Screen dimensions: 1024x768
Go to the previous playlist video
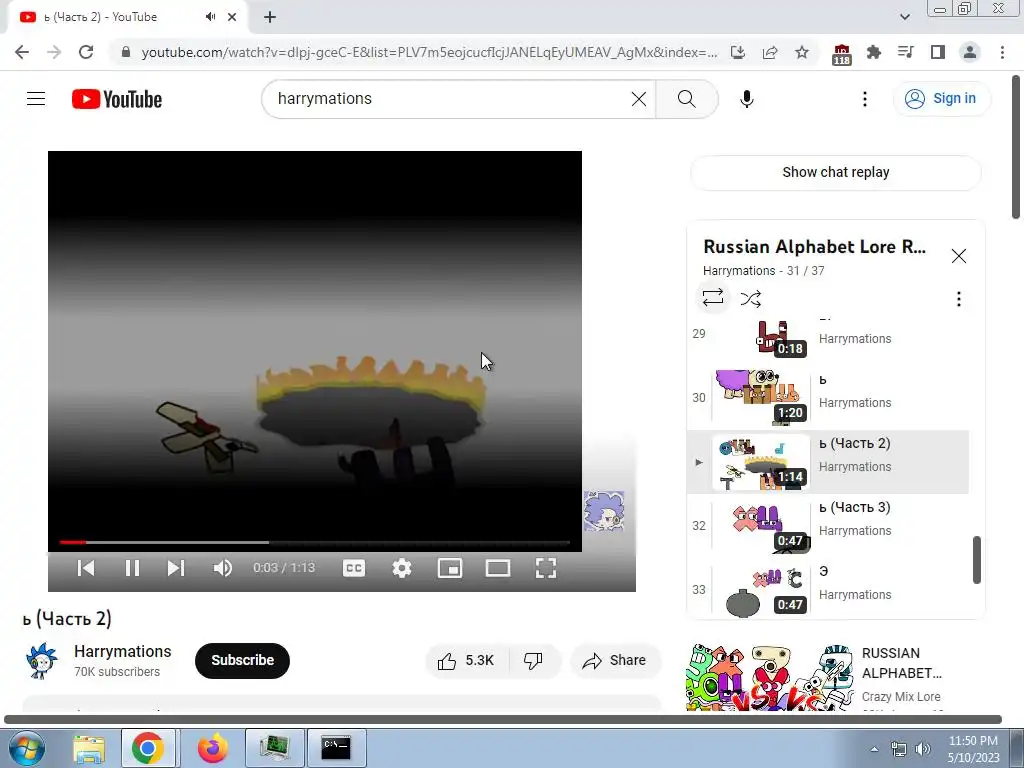86,568
